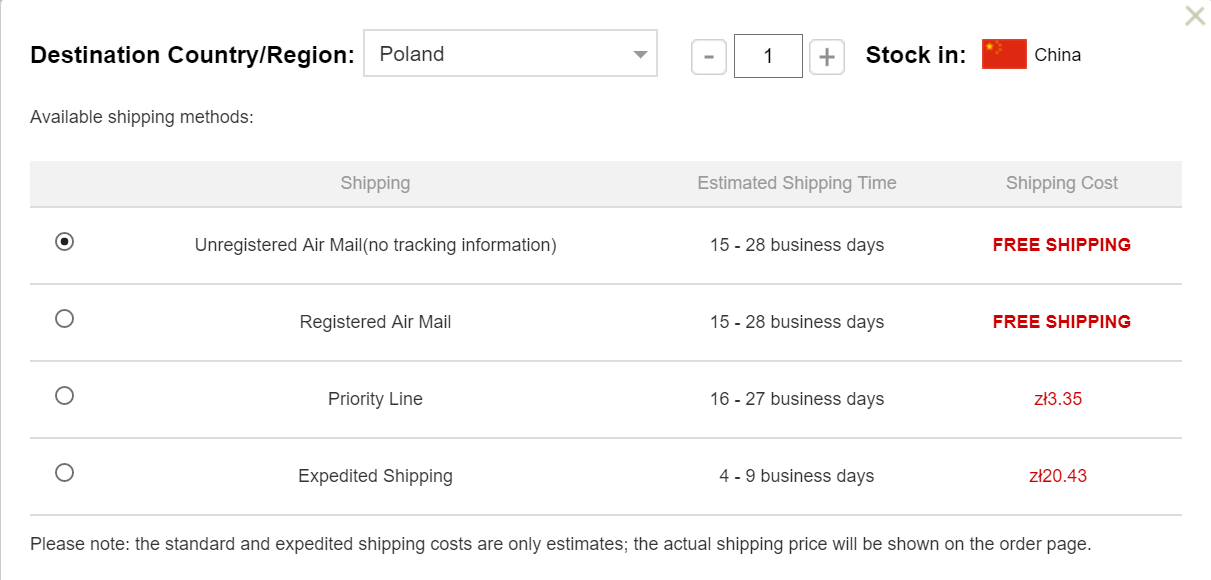Click the quantity input field
This screenshot has width=1211, height=580.
(768, 57)
